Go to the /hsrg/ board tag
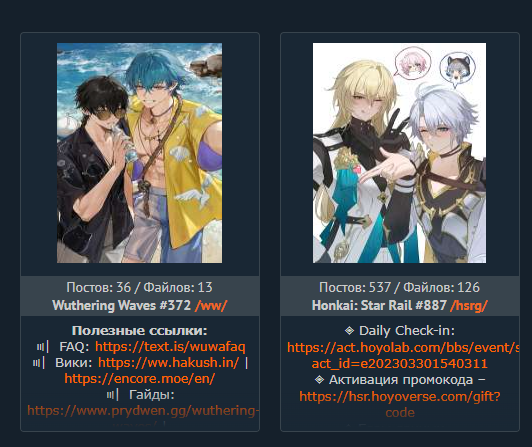This screenshot has width=532, height=447. pyautogui.click(x=469, y=305)
